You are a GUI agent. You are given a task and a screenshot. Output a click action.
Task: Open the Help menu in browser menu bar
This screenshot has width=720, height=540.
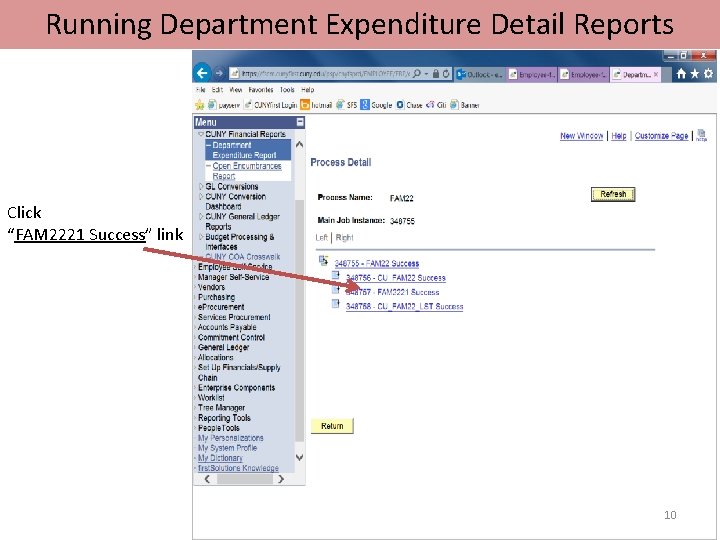308,90
